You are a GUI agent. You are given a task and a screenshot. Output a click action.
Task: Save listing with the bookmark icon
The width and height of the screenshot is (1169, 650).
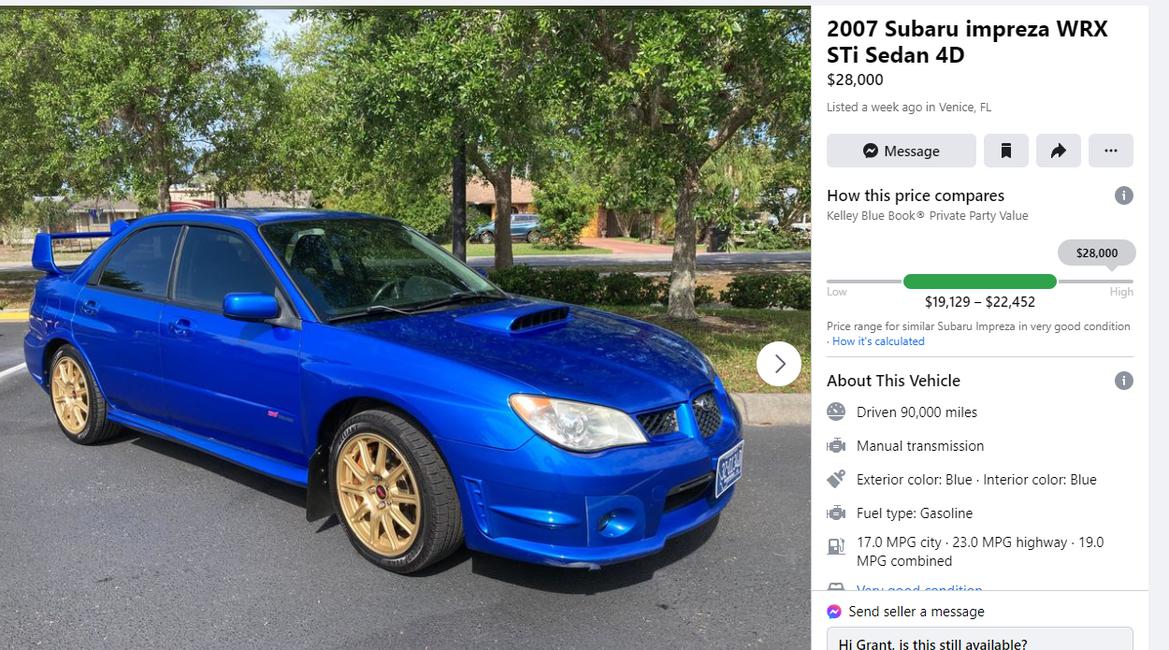(x=1006, y=151)
